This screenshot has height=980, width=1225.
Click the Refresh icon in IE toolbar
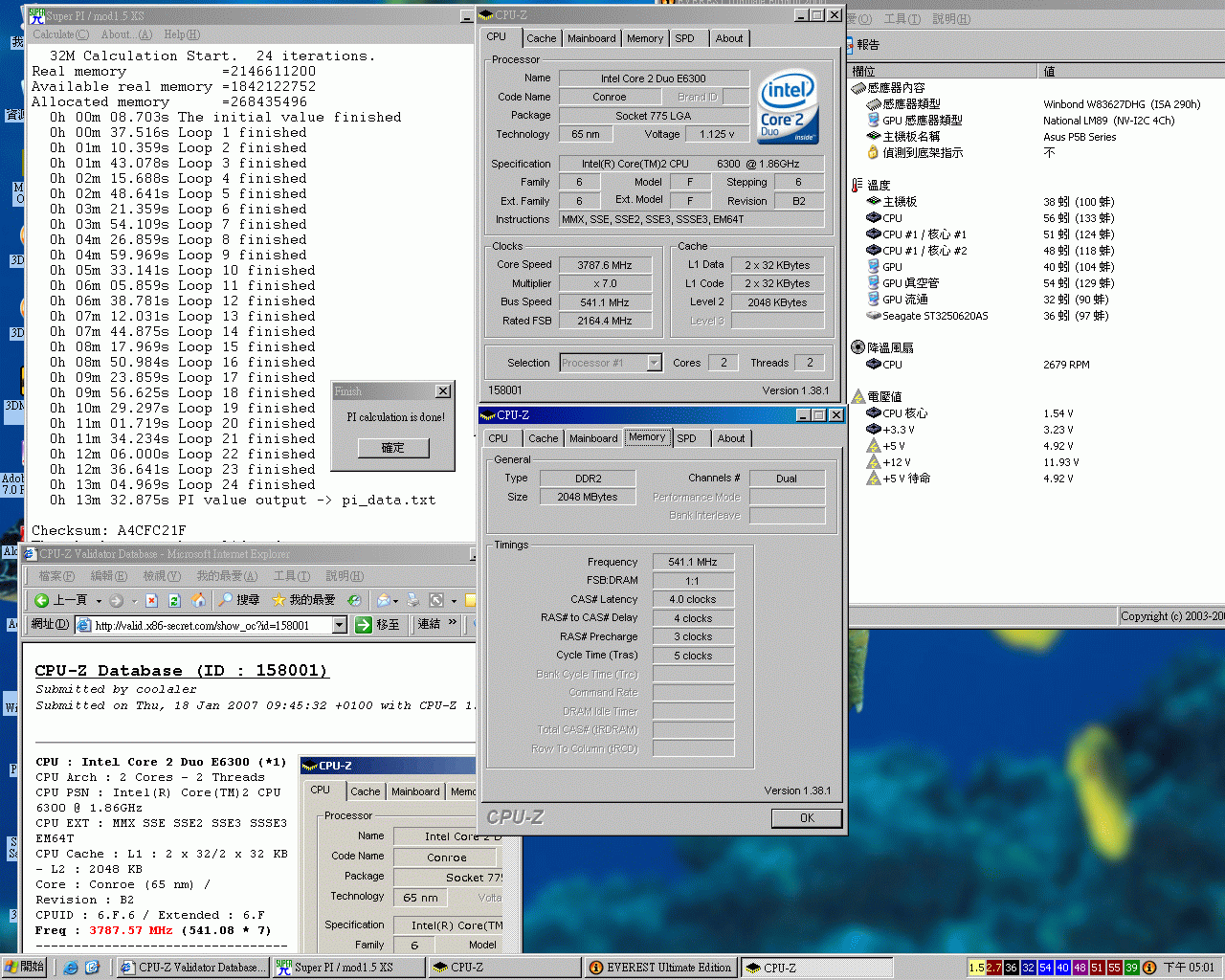(174, 600)
